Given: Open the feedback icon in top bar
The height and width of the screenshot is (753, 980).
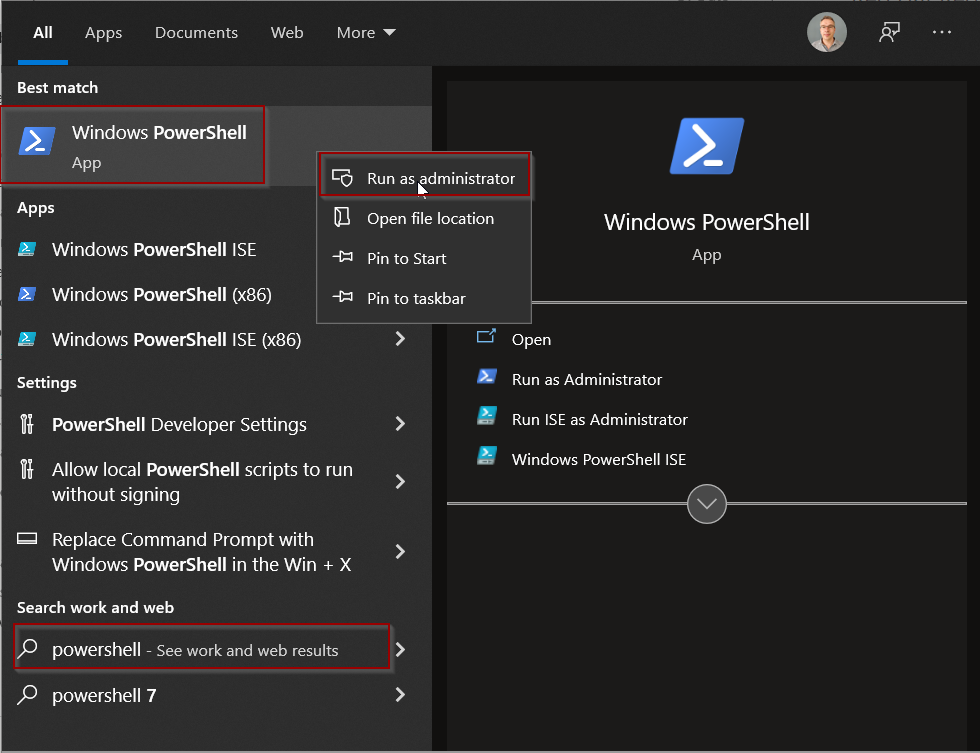Looking at the screenshot, I should coord(889,32).
